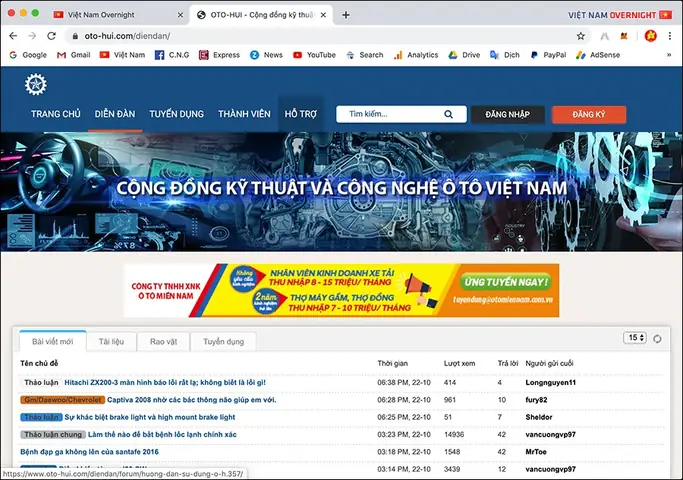The width and height of the screenshot is (683, 480).
Task: Click the blue Thảo luận tag
Action: pyautogui.click(x=41, y=417)
